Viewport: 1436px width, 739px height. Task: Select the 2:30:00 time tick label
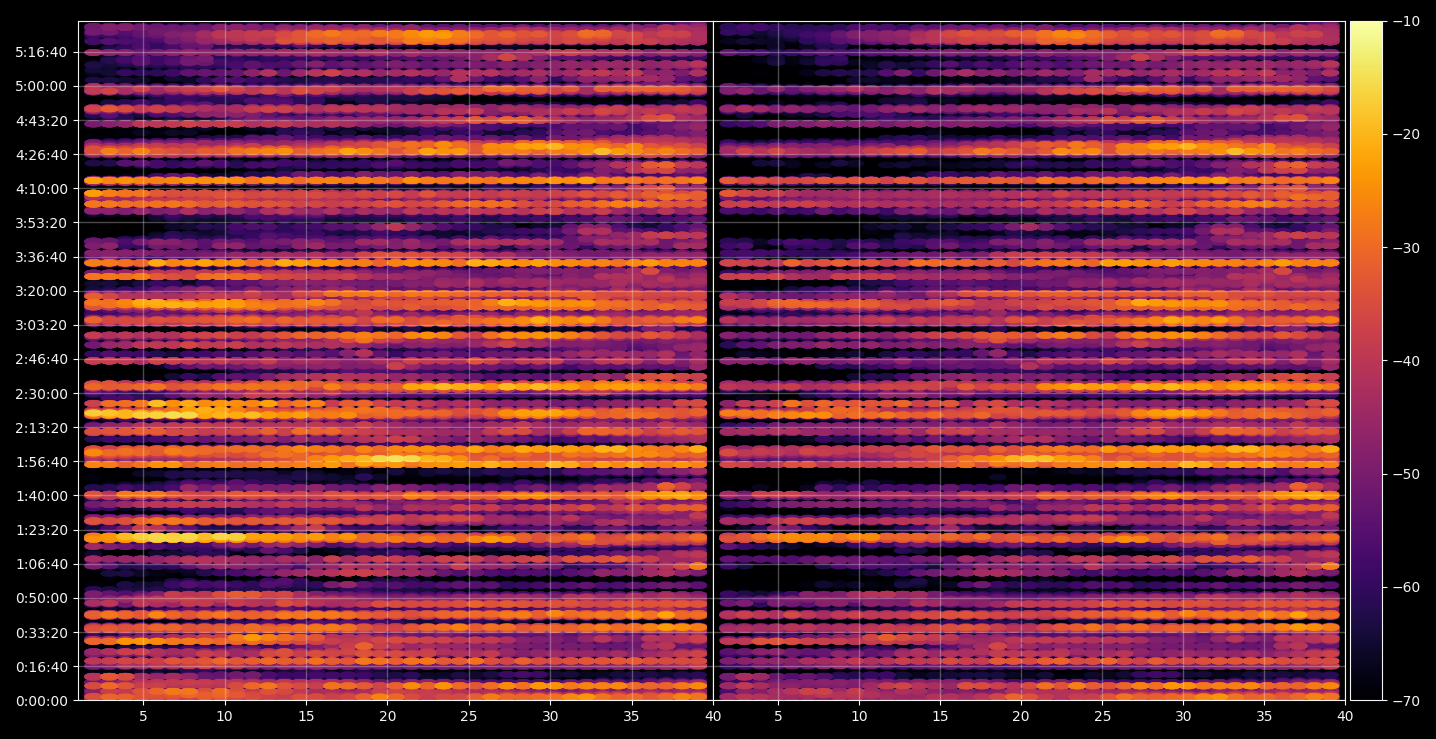(41, 394)
